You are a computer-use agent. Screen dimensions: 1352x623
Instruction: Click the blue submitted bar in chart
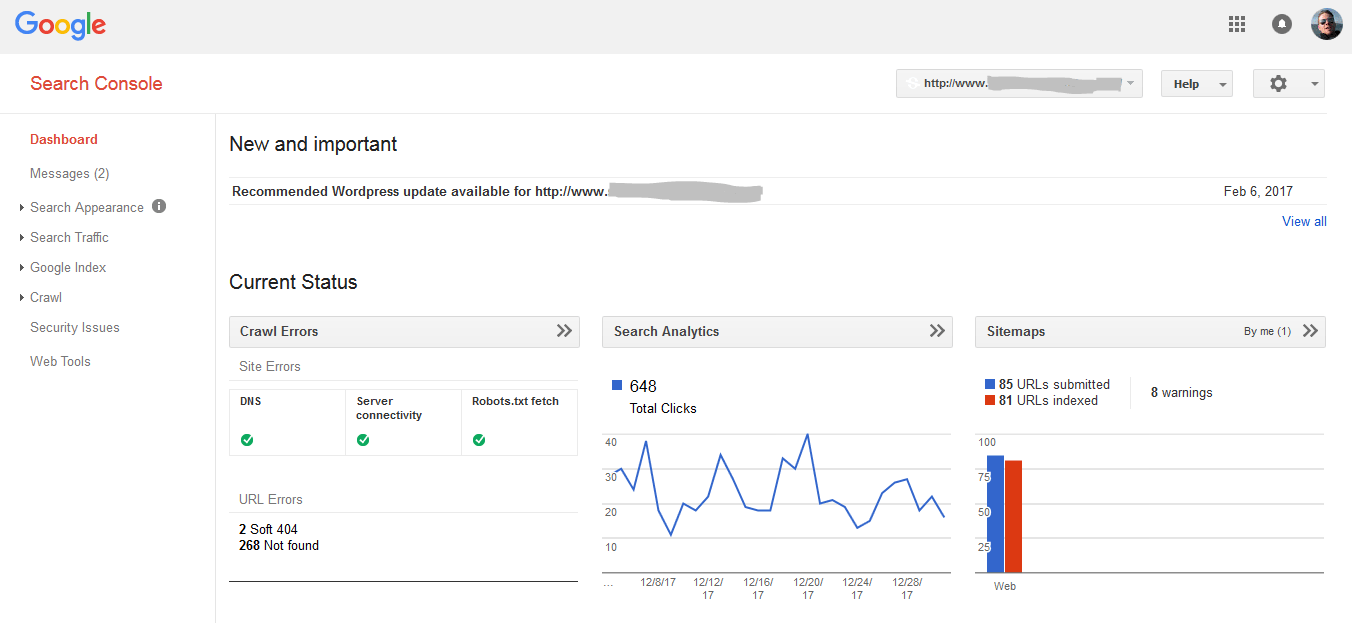click(995, 514)
